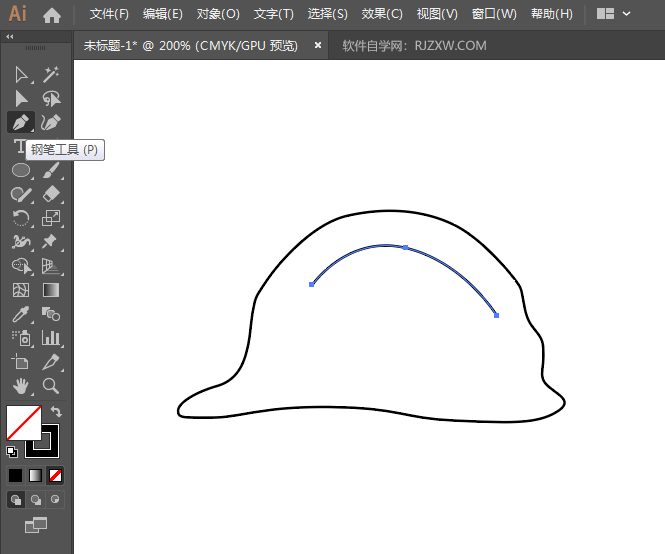
Task: Reset to default fill and stroke
Action: [x=12, y=451]
